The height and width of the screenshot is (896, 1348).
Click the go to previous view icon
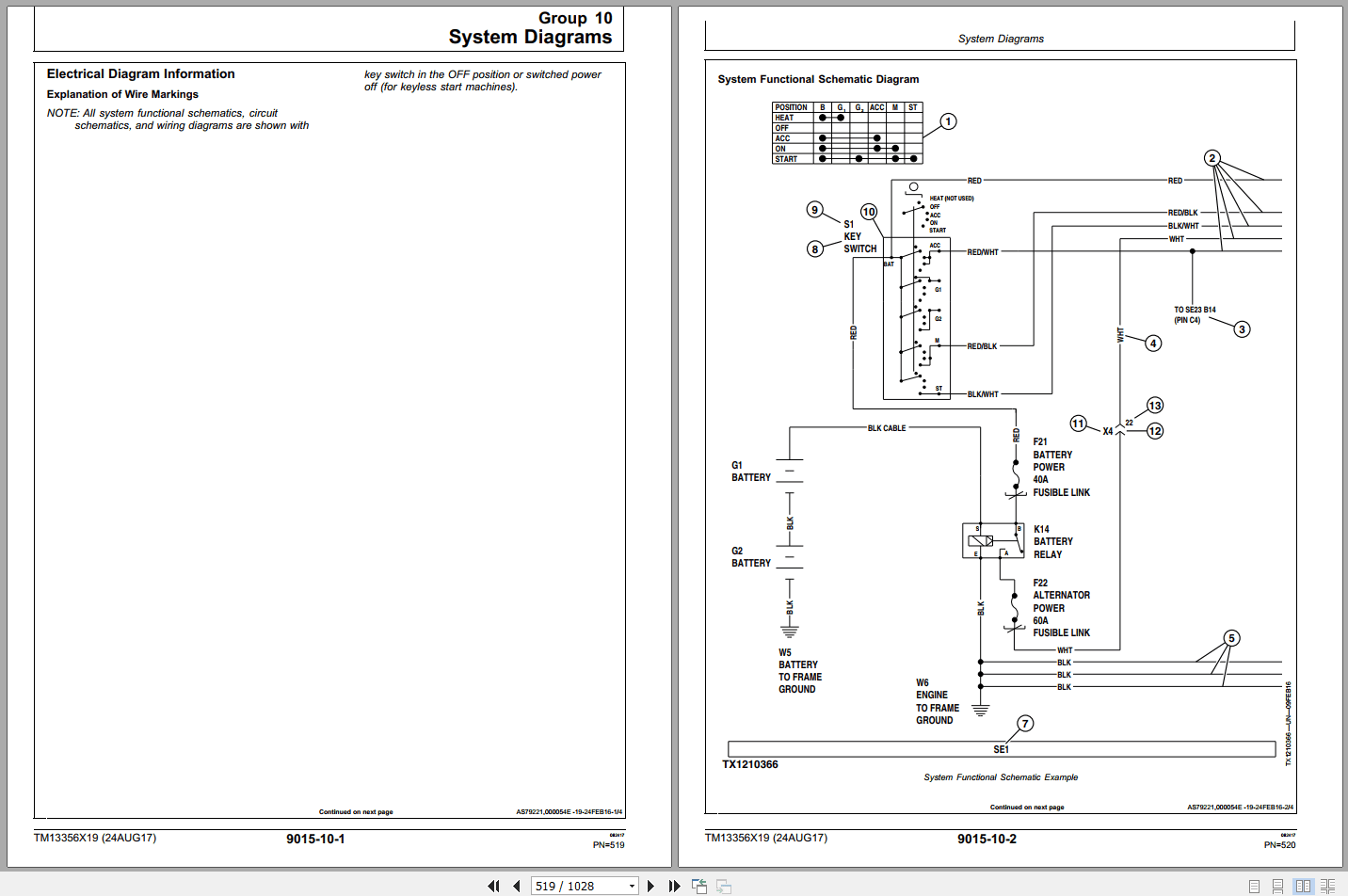click(x=699, y=886)
